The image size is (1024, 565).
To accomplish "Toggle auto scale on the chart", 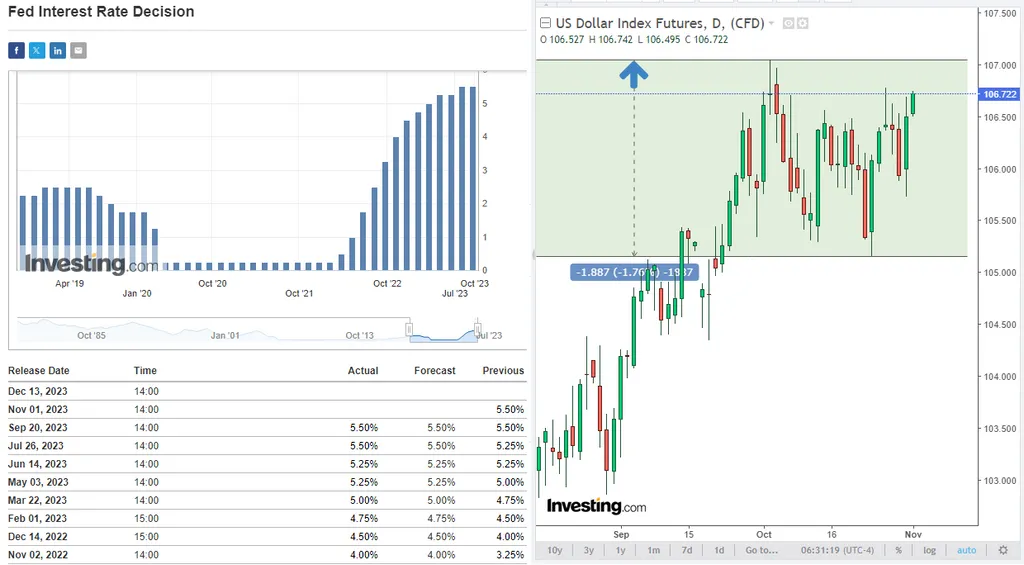I will coord(966,550).
